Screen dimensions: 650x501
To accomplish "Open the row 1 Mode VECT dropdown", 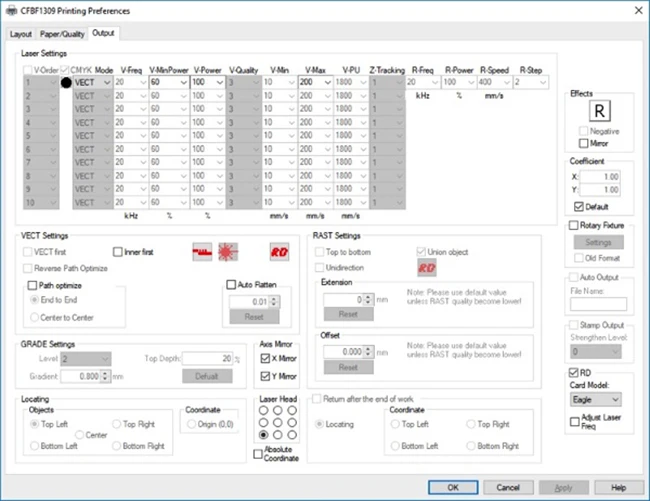I will 93,82.
